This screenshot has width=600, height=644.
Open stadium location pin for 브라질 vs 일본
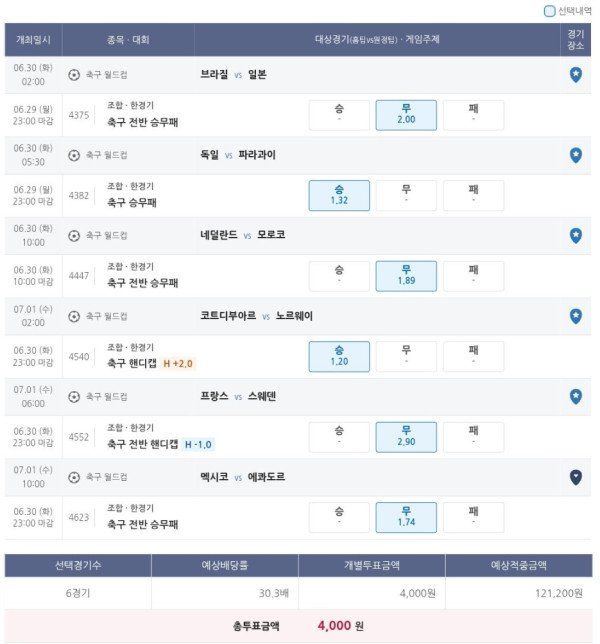point(575,75)
